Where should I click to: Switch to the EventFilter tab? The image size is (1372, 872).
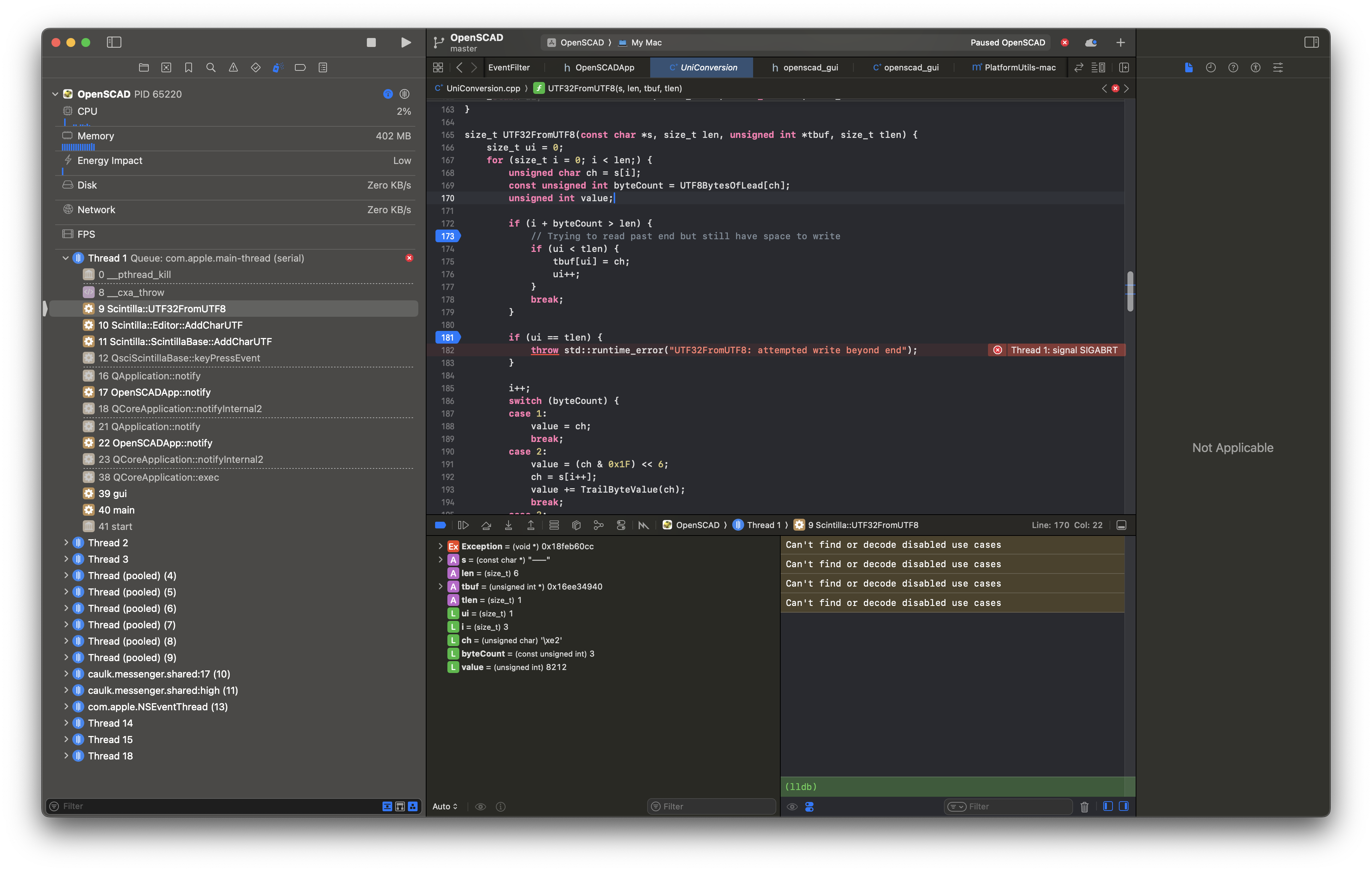click(509, 67)
